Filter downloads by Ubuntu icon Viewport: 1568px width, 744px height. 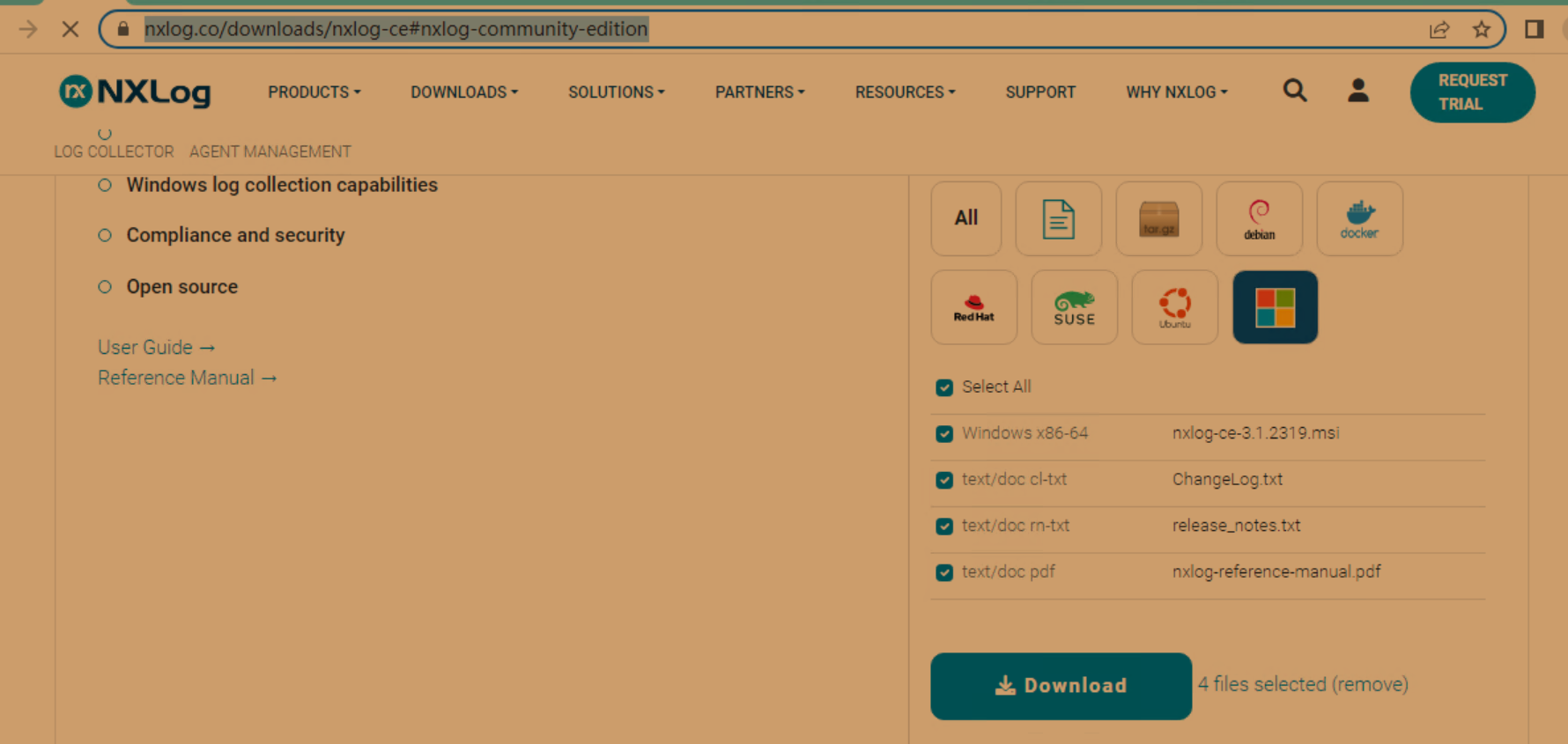tap(1174, 307)
